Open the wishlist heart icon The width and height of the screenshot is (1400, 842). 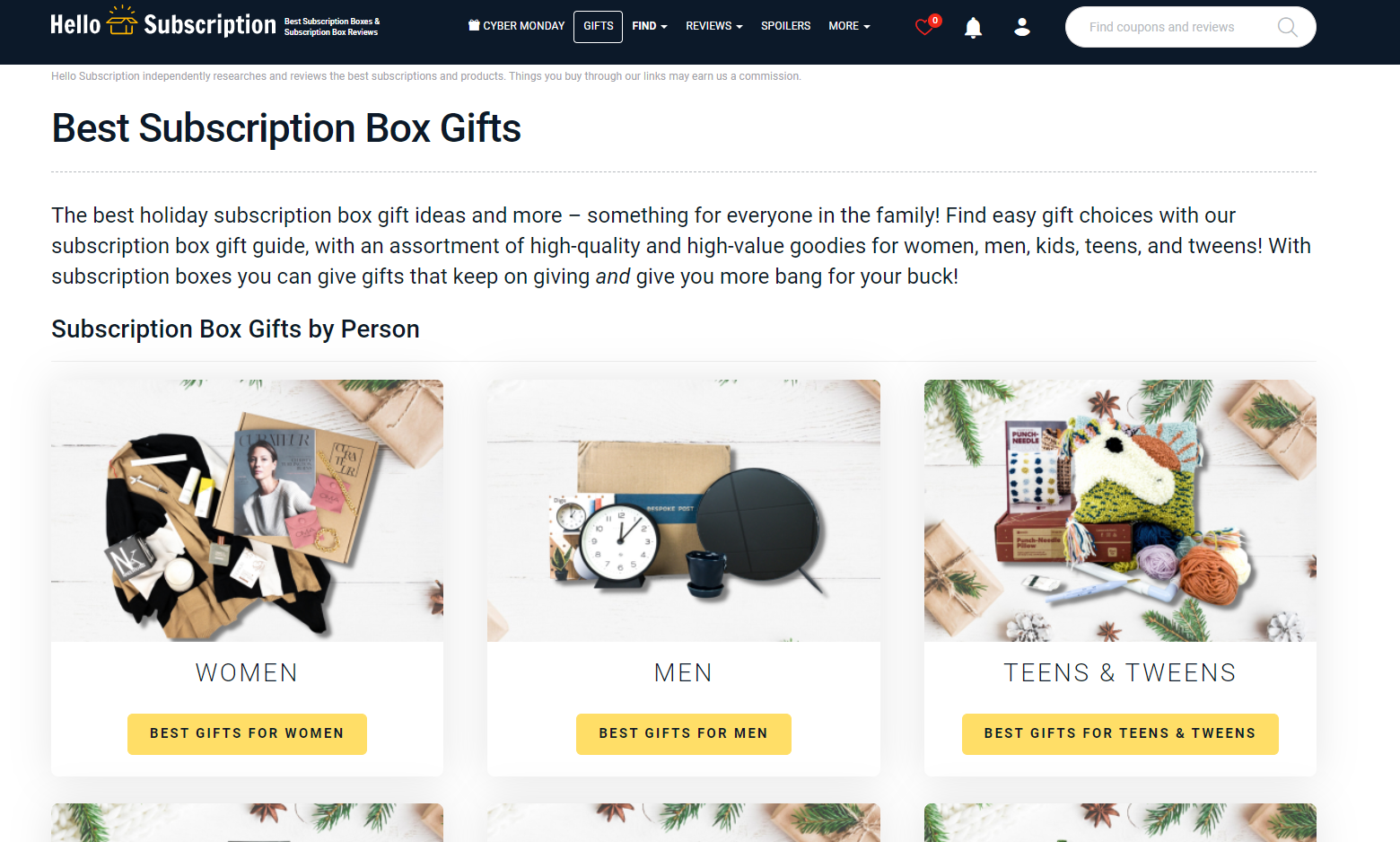[x=925, y=27]
